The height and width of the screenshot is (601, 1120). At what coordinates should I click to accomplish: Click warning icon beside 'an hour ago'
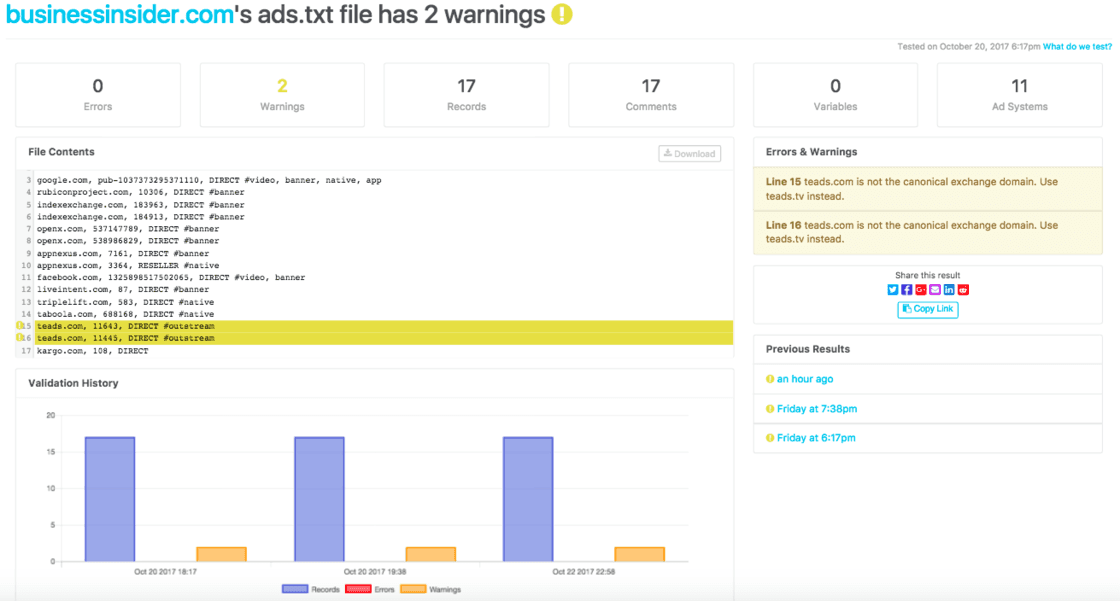pos(770,379)
